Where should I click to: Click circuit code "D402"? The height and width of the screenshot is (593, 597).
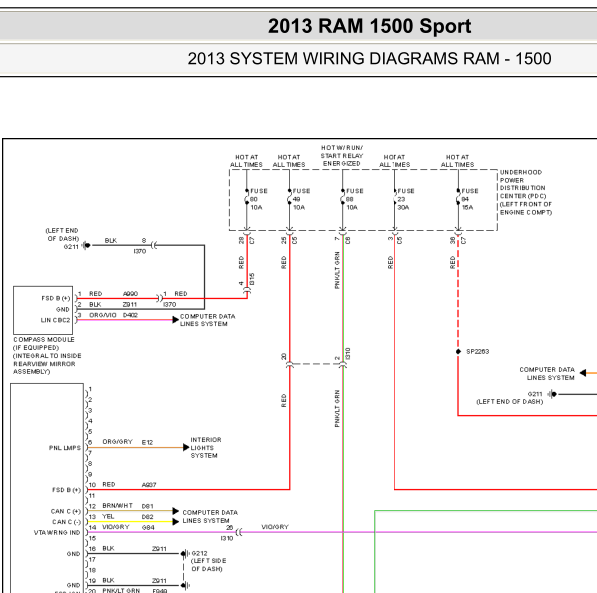[x=130, y=315]
